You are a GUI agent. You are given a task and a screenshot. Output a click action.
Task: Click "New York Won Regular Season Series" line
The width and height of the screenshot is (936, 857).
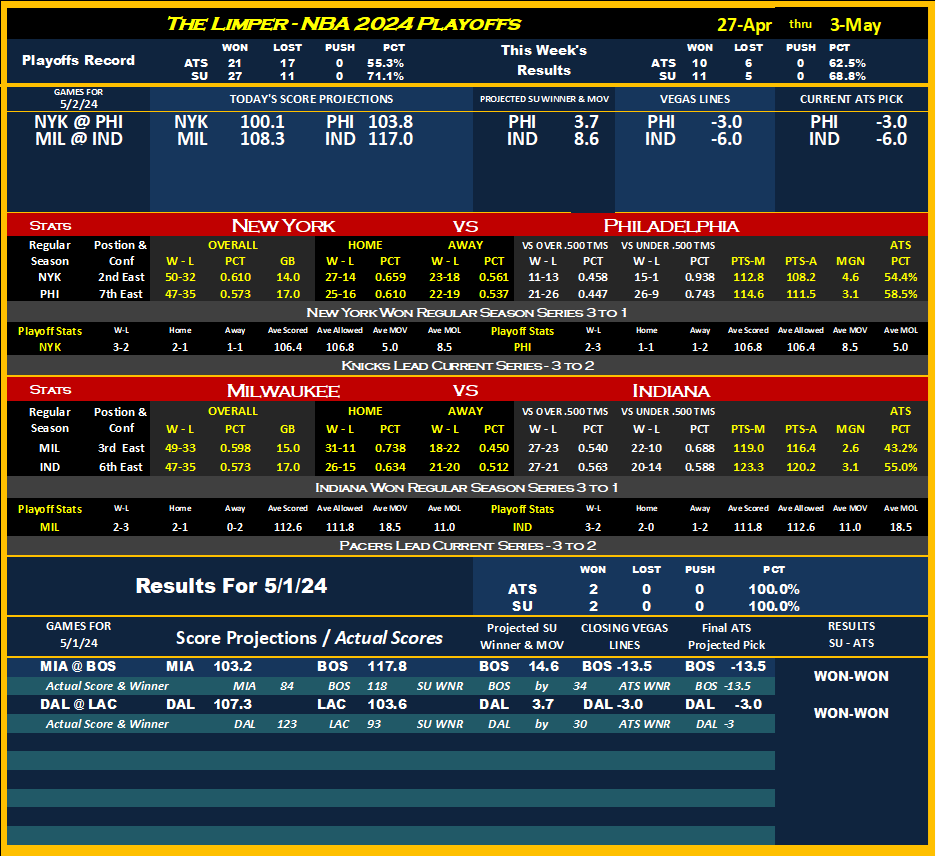click(467, 313)
